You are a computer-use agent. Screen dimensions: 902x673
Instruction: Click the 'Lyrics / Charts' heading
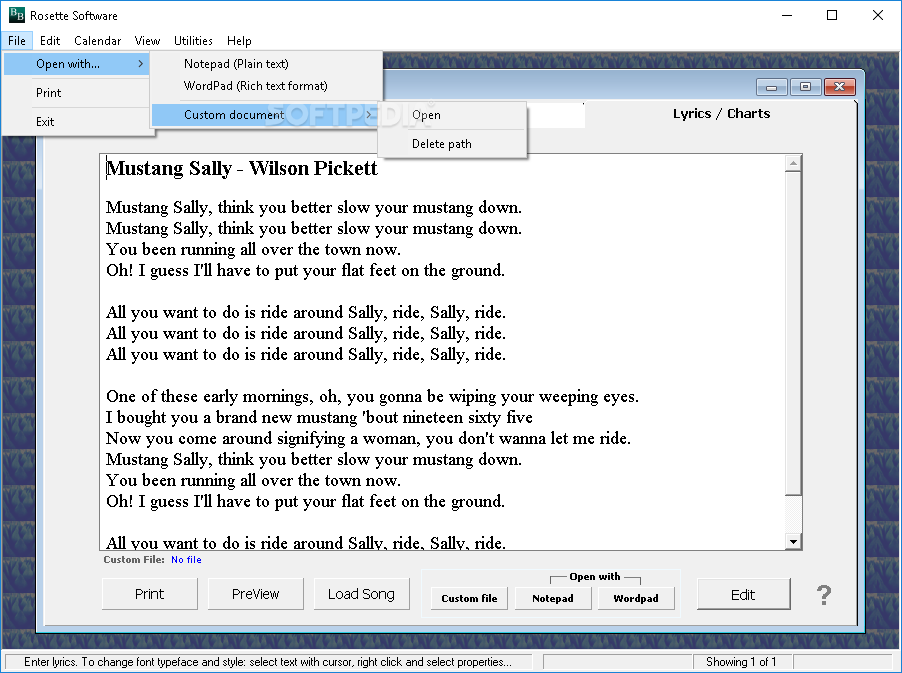(721, 113)
